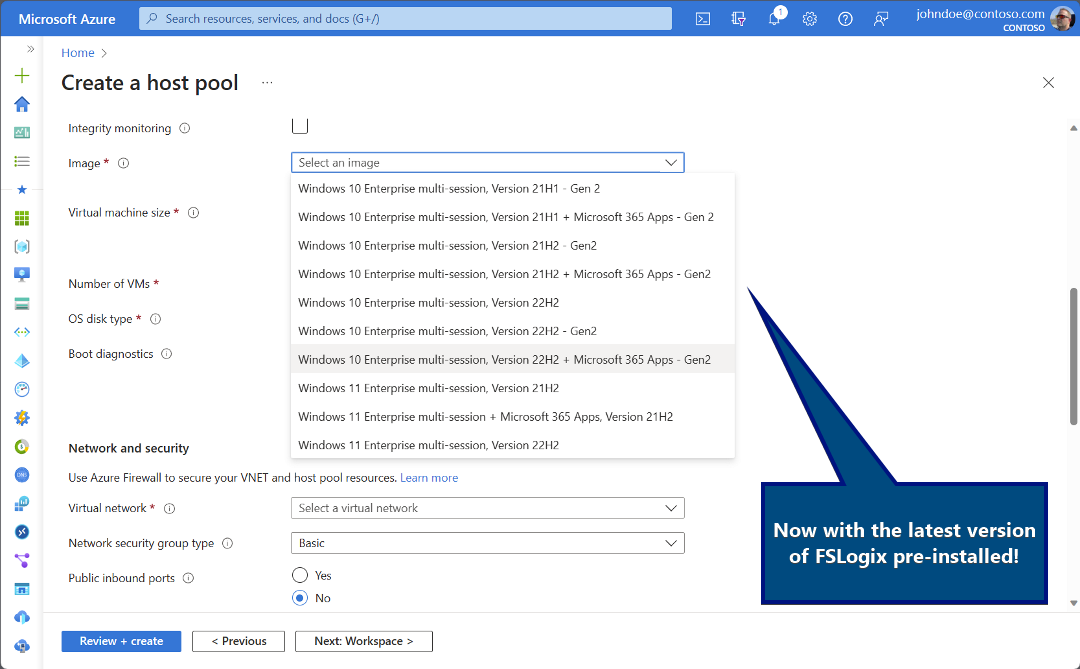Select Yes for Public inbound ports
The image size is (1080, 669).
point(300,575)
